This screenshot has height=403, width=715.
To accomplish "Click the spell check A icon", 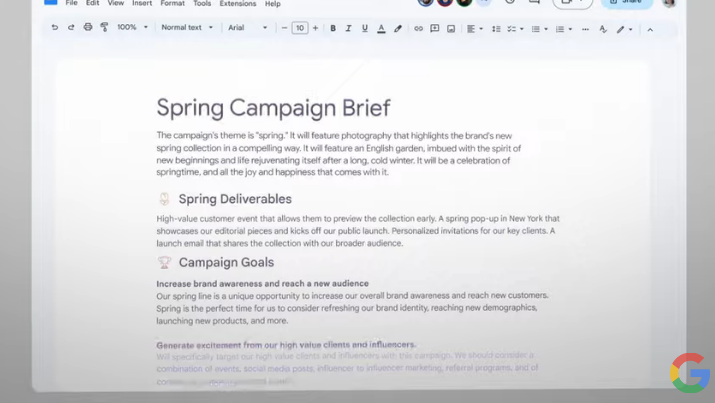I will (603, 30).
